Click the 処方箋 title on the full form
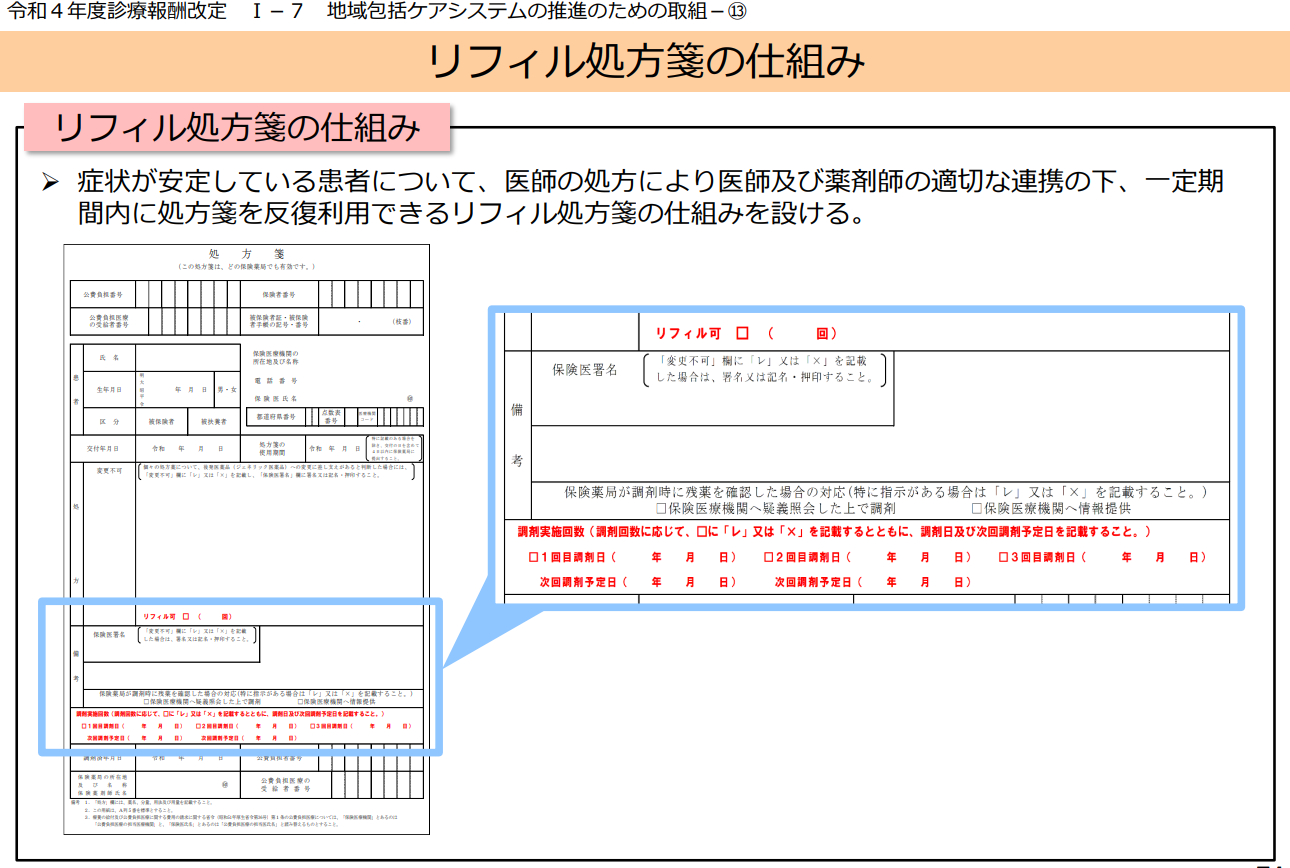This screenshot has height=868, width=1290. [246, 254]
